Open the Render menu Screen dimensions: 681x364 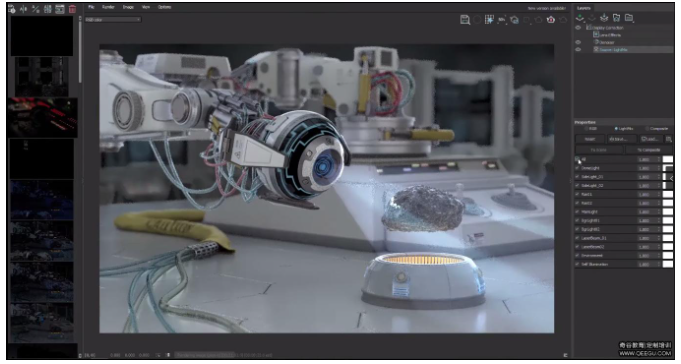point(108,7)
